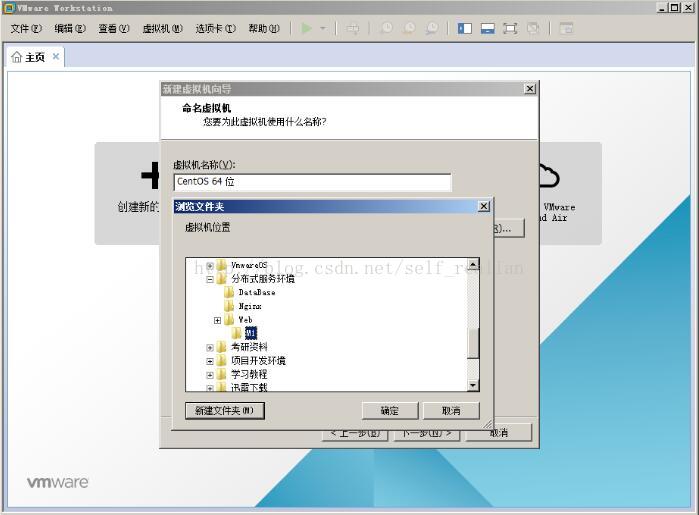This screenshot has height=515, width=699.
Task: Click the folder tree scrollbar thumb
Action: click(473, 343)
